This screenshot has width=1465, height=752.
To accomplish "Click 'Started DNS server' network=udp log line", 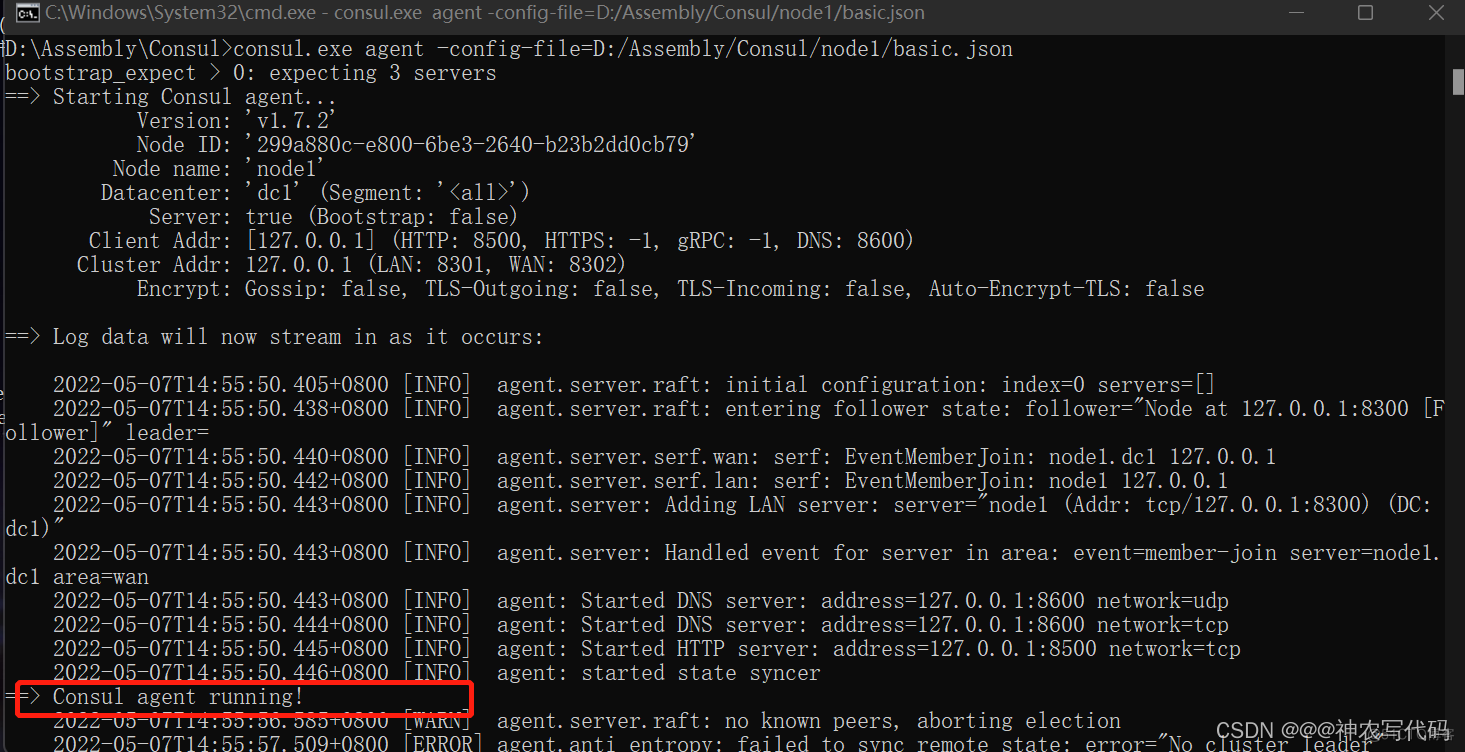I will point(640,601).
